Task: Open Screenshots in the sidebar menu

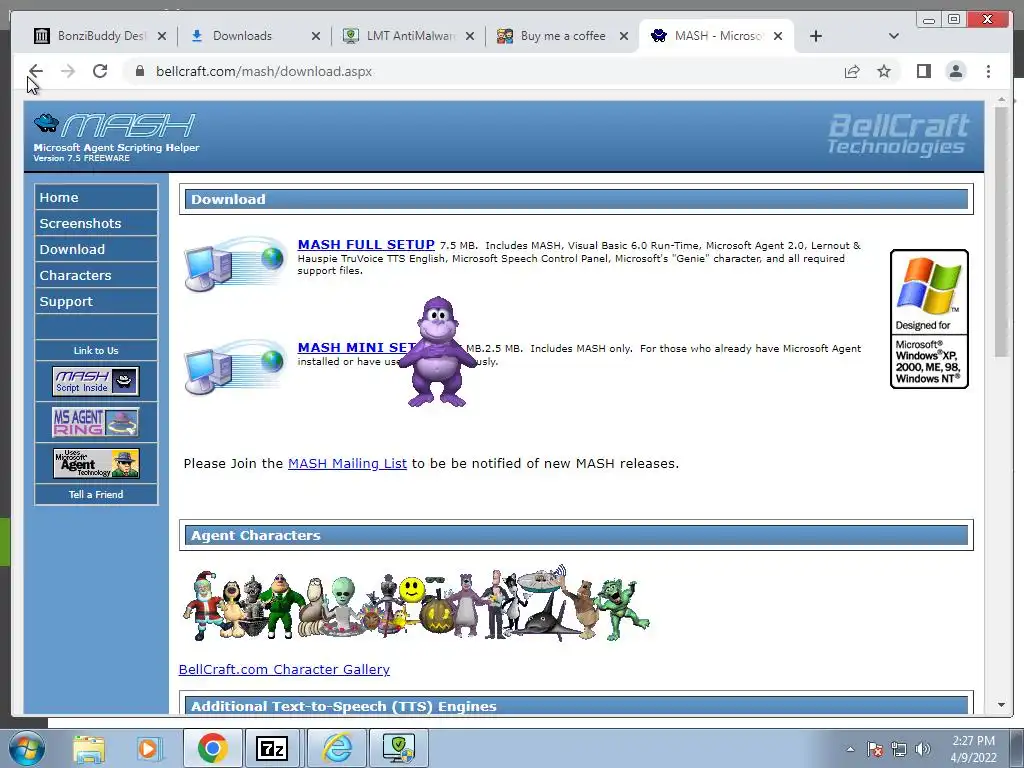Action: point(96,223)
